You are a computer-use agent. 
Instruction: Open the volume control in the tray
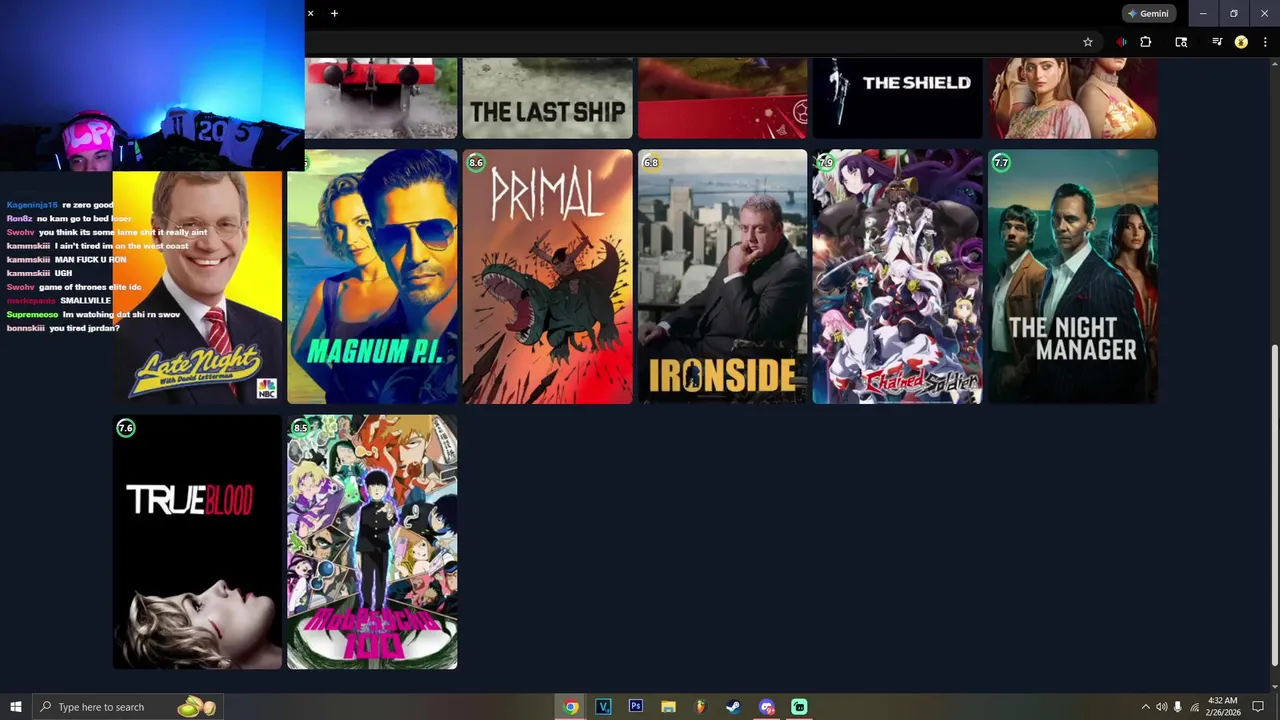pyautogui.click(x=1162, y=707)
